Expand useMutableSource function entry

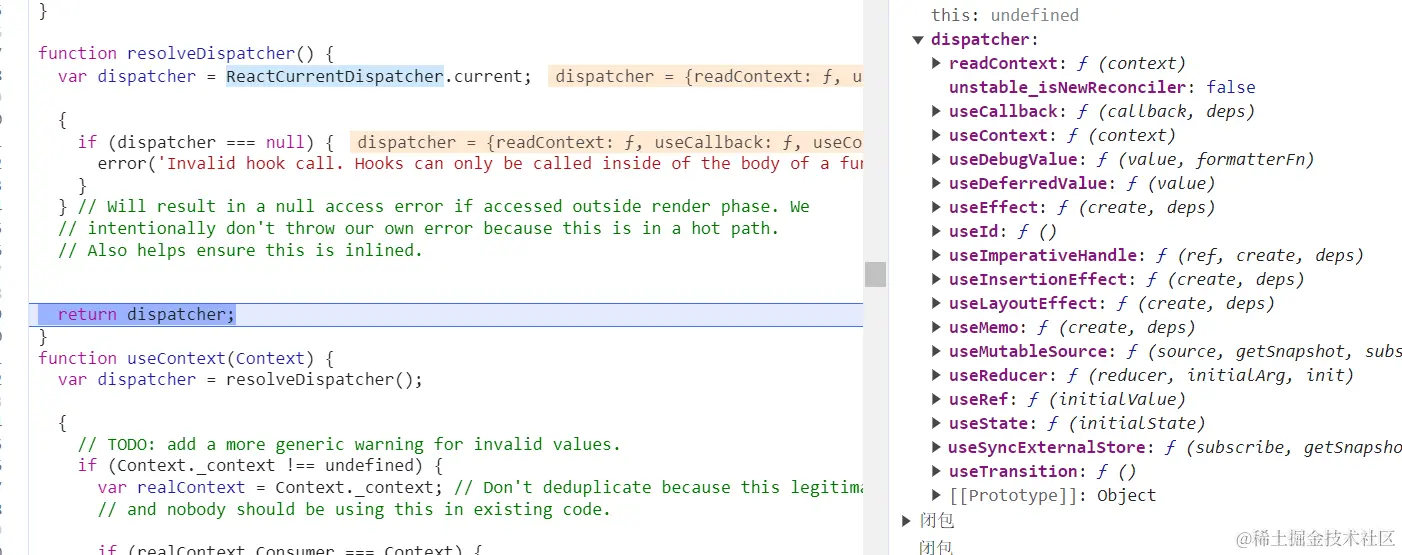pyautogui.click(x=937, y=351)
